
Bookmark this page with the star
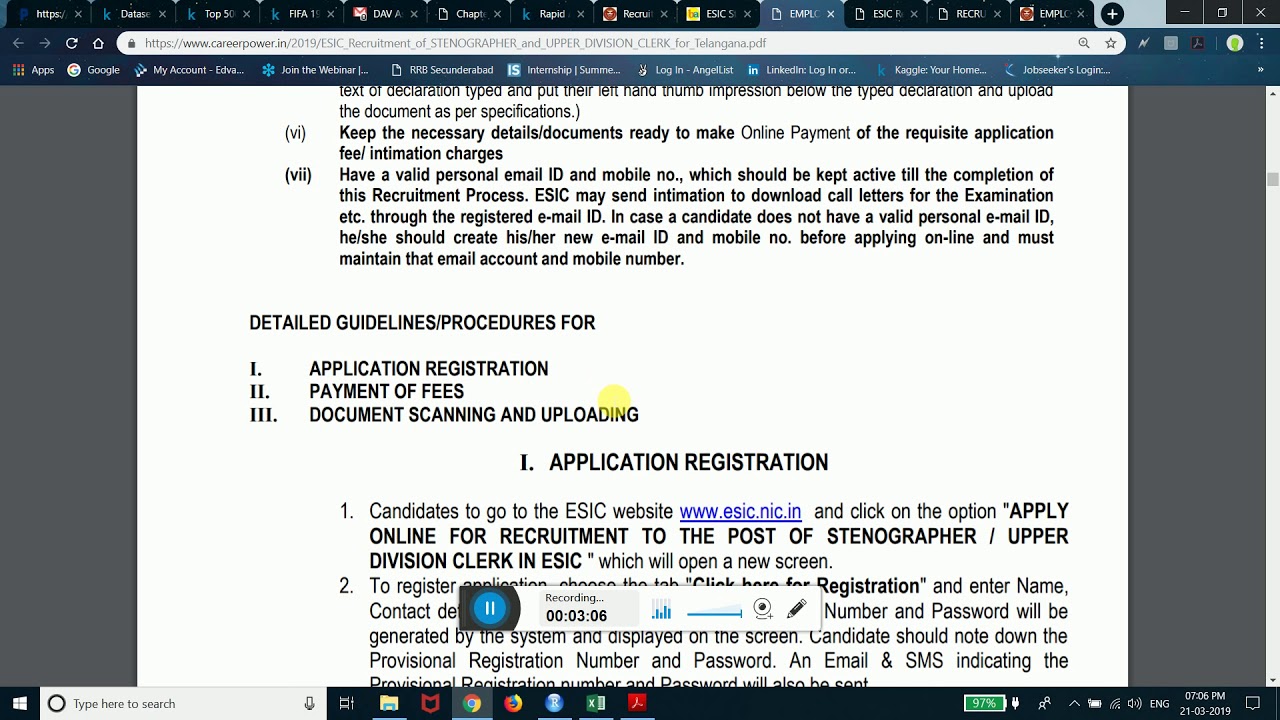pyautogui.click(x=1111, y=43)
